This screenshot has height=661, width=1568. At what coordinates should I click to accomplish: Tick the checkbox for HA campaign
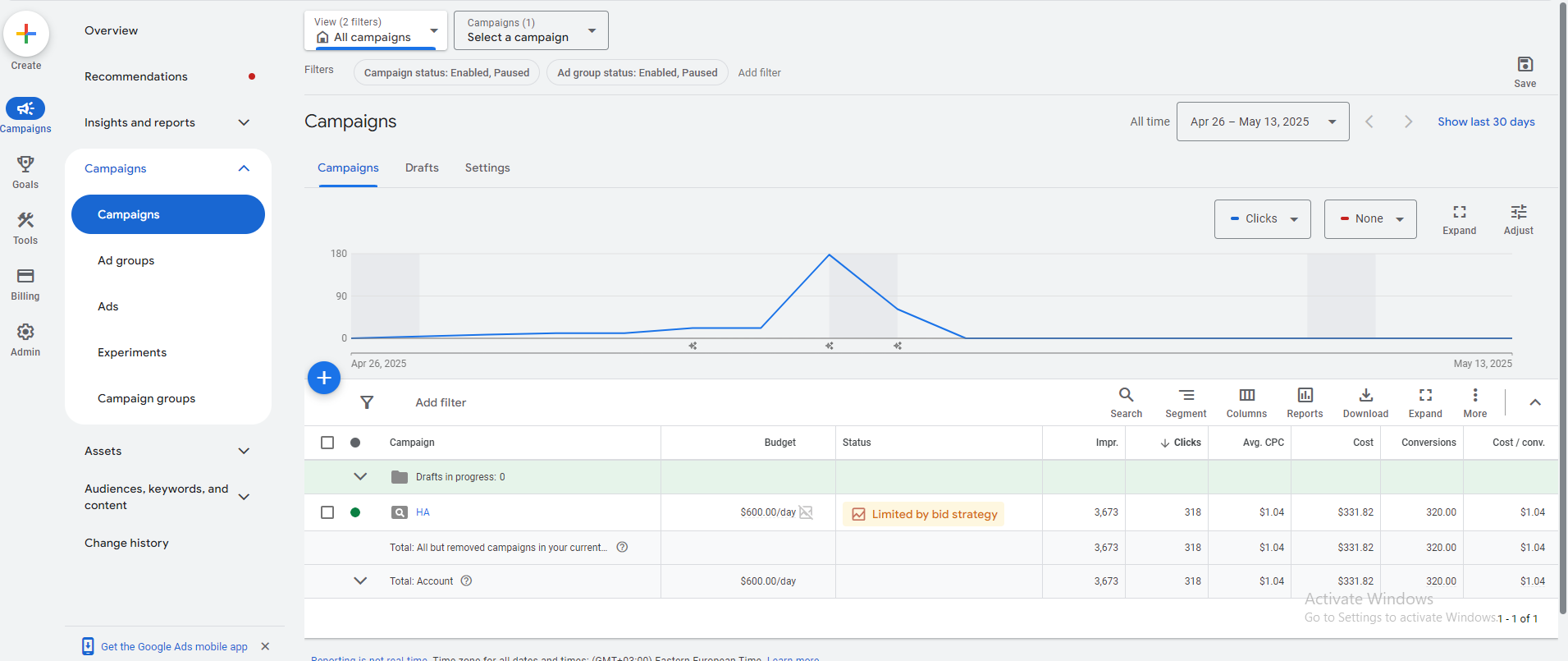click(x=327, y=512)
